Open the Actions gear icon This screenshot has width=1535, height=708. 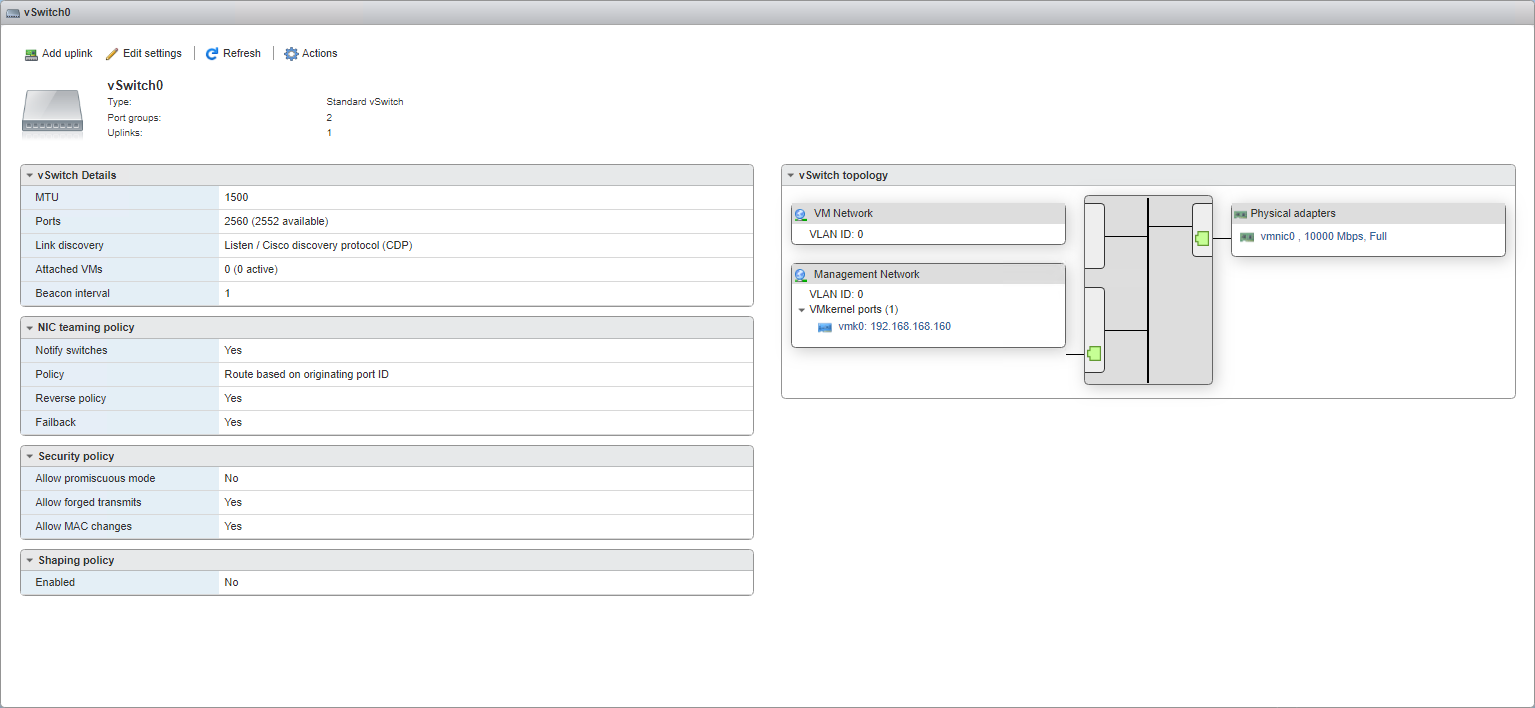(x=291, y=54)
